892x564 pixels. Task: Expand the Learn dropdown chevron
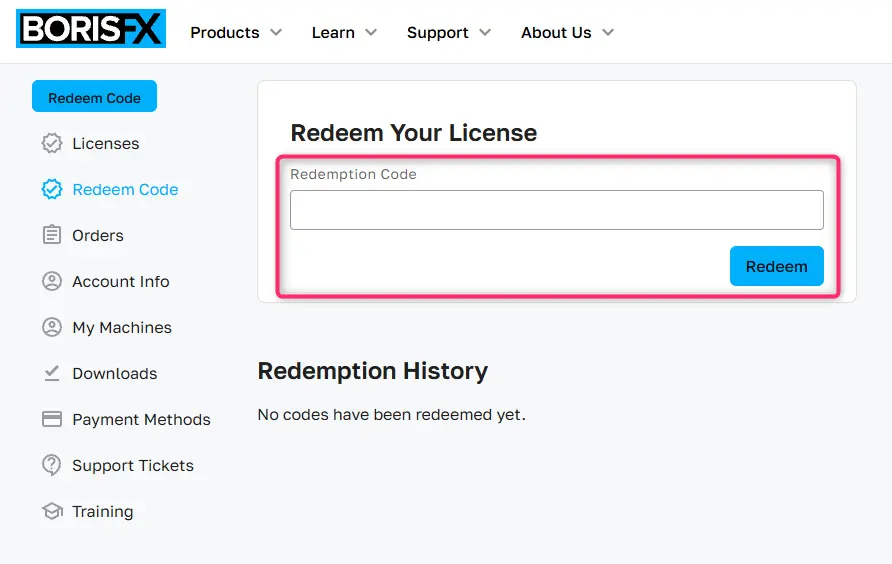tap(371, 32)
